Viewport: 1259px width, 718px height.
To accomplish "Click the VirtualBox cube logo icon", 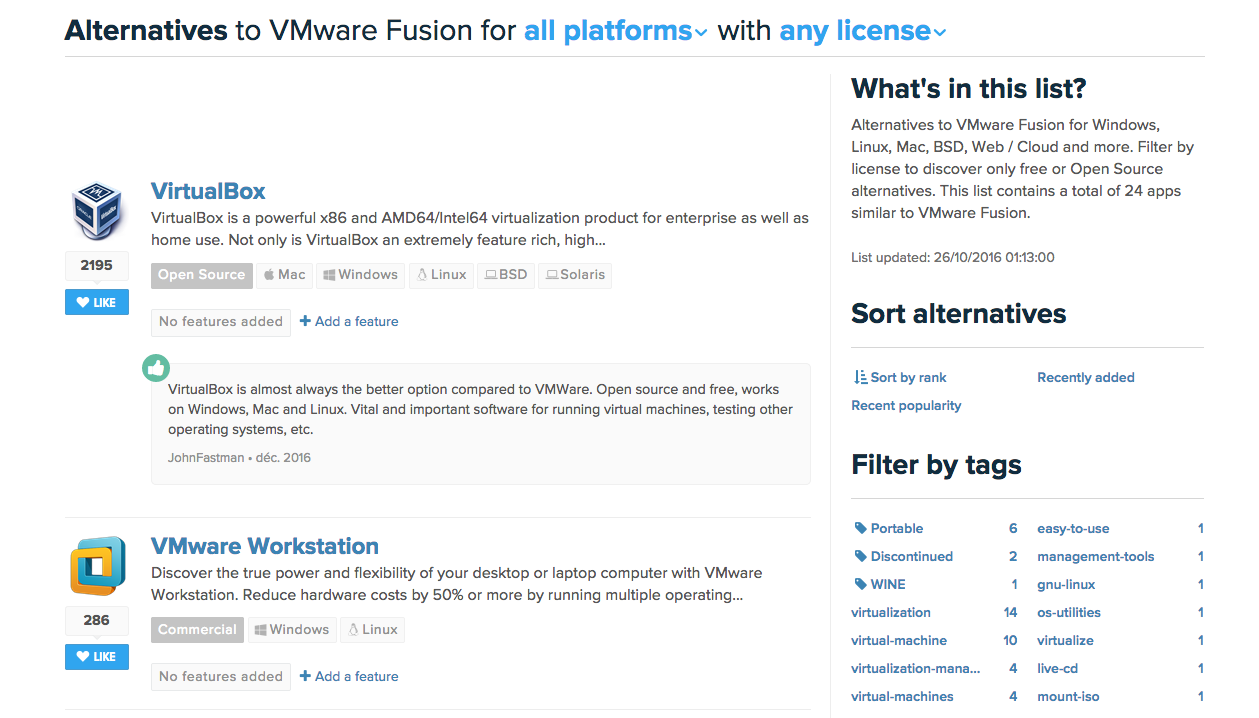I will pos(97,211).
